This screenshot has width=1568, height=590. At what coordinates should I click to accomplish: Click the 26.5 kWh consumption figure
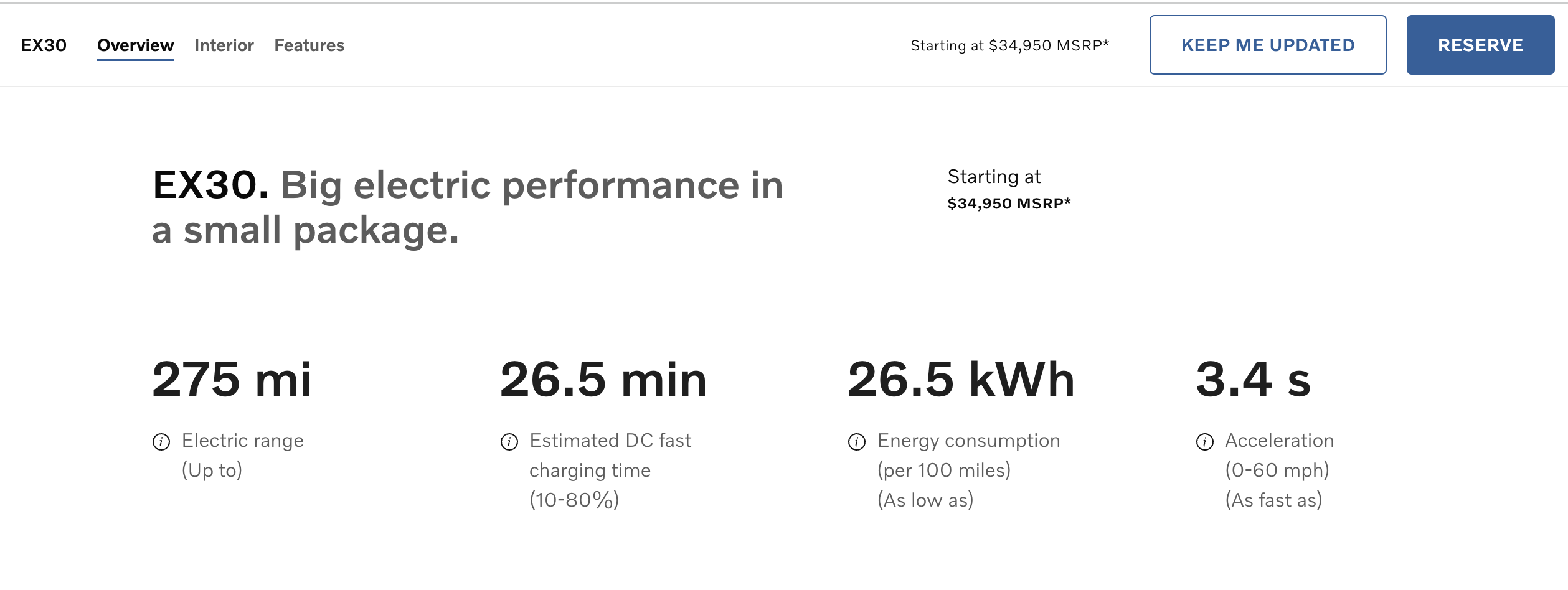961,379
